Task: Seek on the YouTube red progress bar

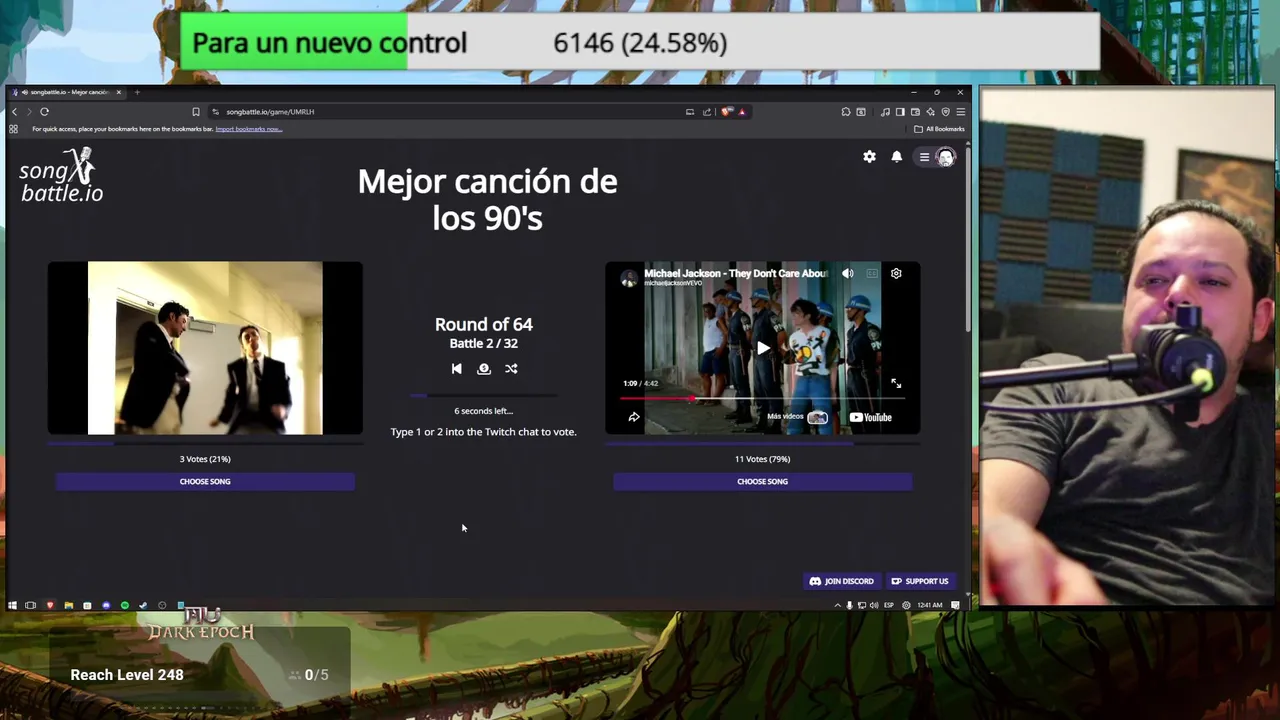Action: [762, 398]
